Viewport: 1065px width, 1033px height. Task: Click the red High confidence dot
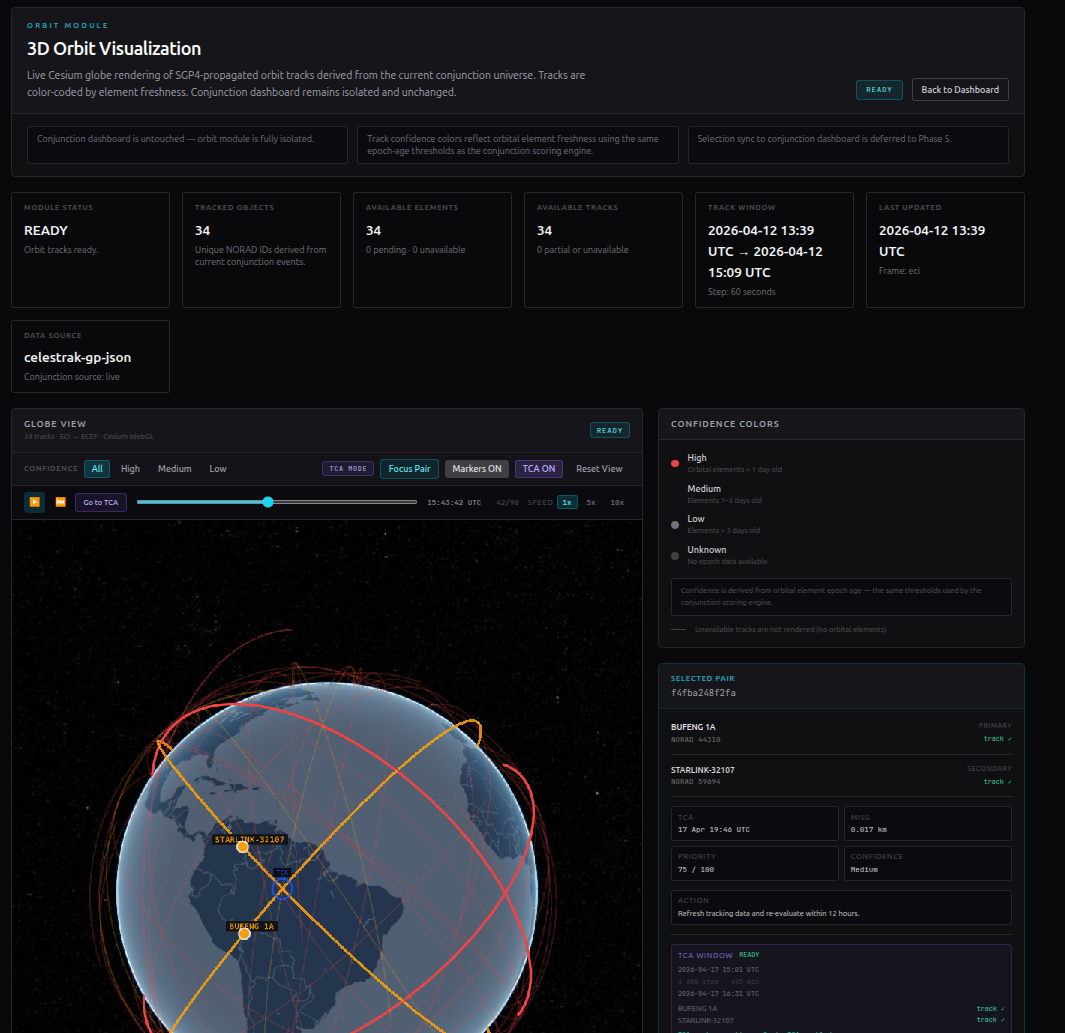click(675, 463)
